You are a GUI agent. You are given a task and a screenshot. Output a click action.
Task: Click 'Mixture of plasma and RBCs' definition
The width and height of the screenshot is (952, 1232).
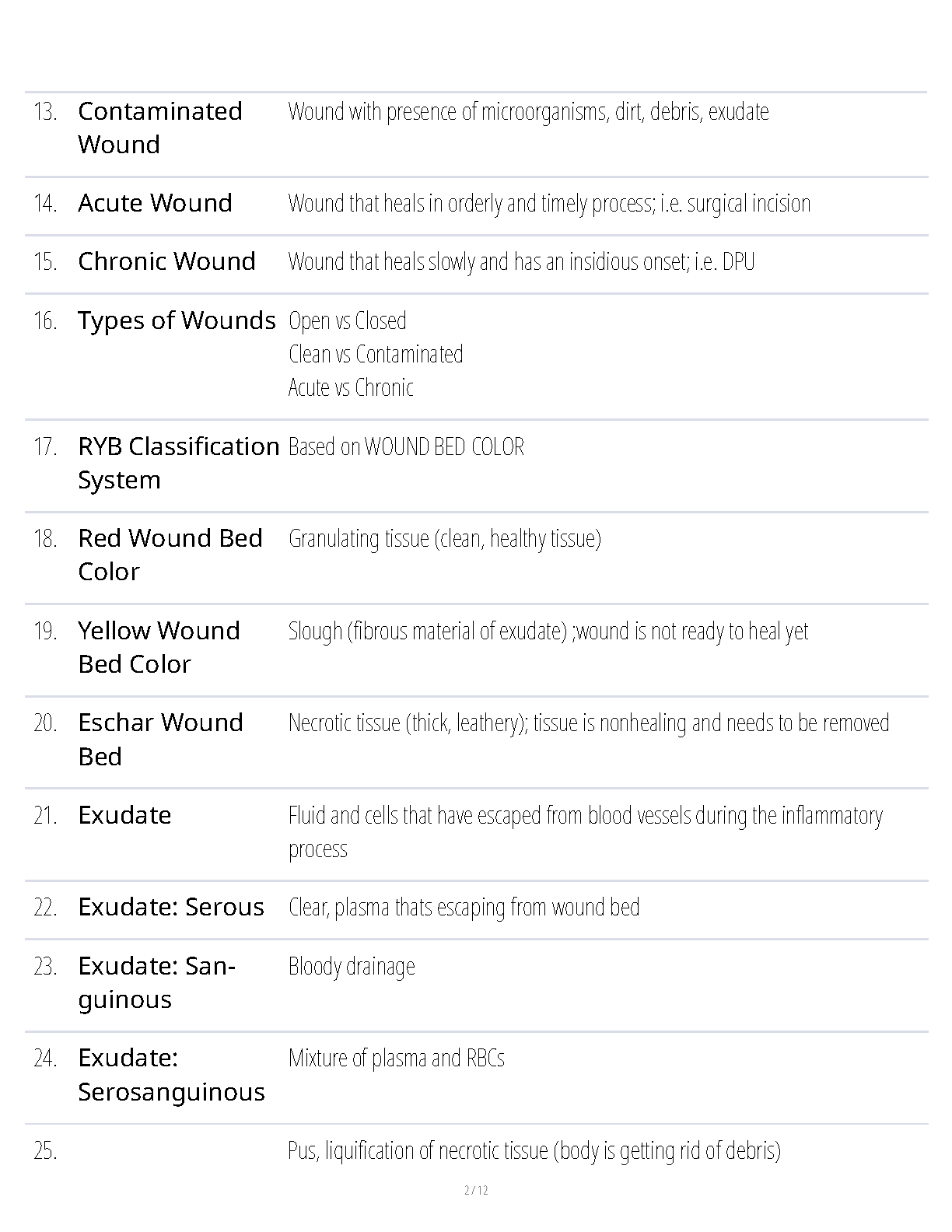396,1059
